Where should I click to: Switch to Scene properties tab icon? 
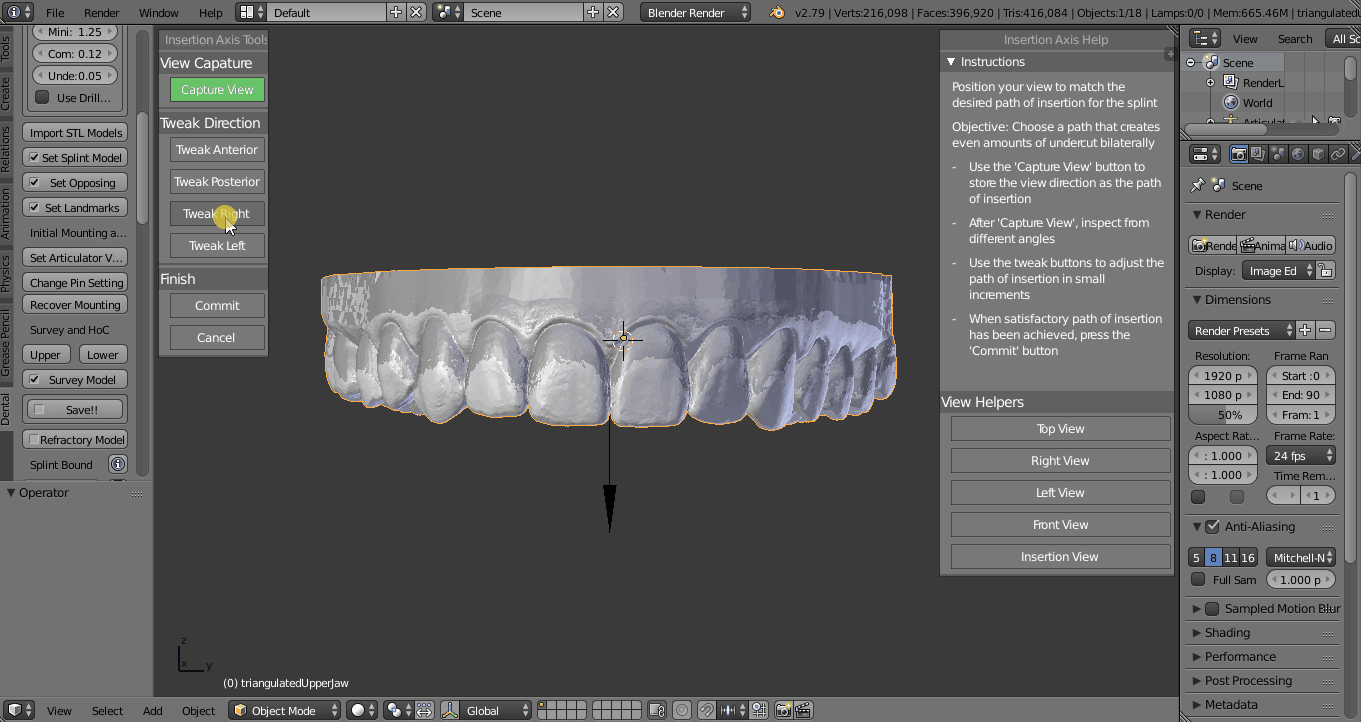1278,154
